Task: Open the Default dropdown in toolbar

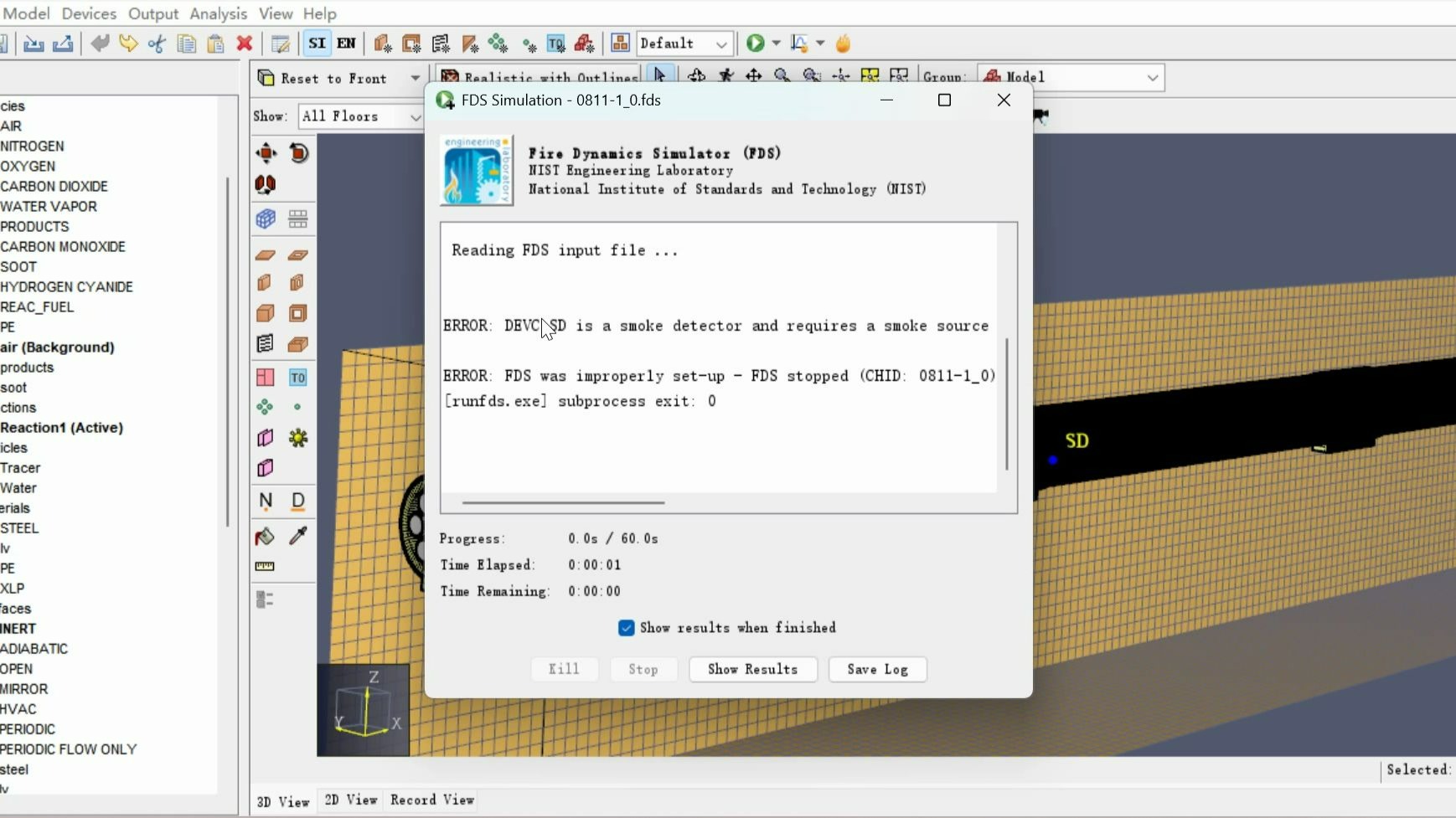Action: click(x=684, y=44)
